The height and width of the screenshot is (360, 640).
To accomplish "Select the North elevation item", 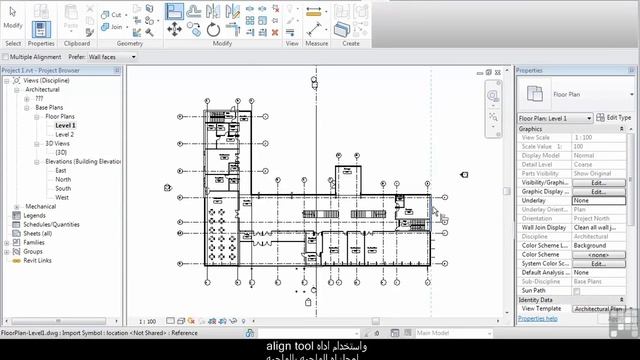I will (x=63, y=180).
